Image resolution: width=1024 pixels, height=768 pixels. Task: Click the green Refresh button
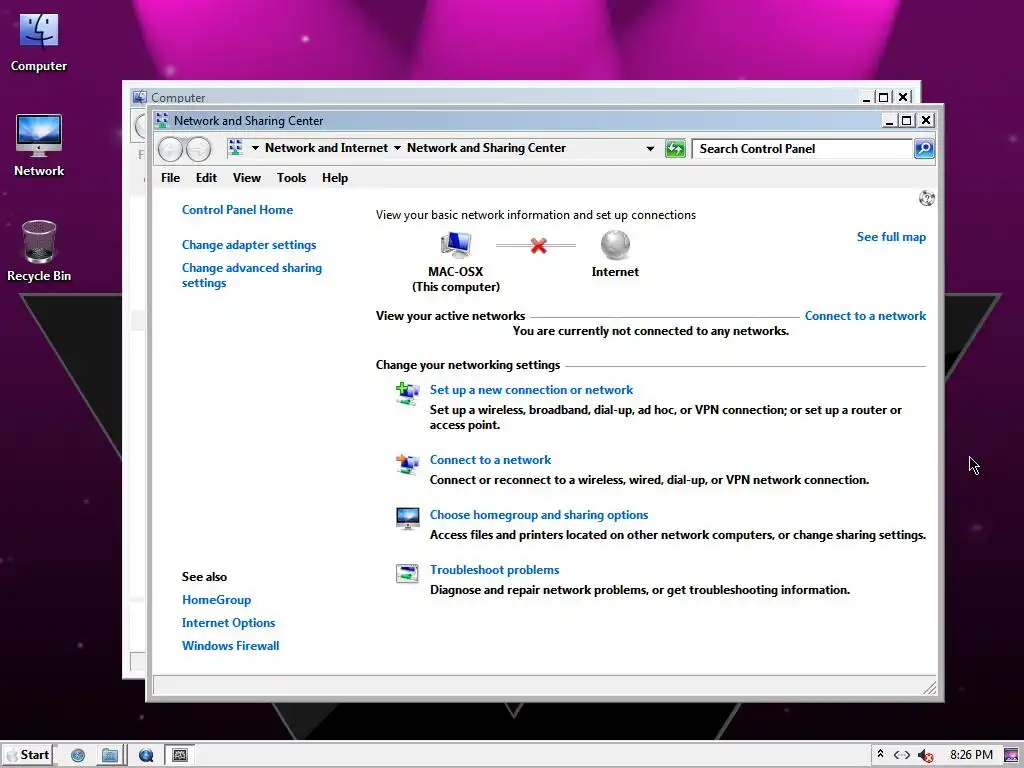coord(675,149)
